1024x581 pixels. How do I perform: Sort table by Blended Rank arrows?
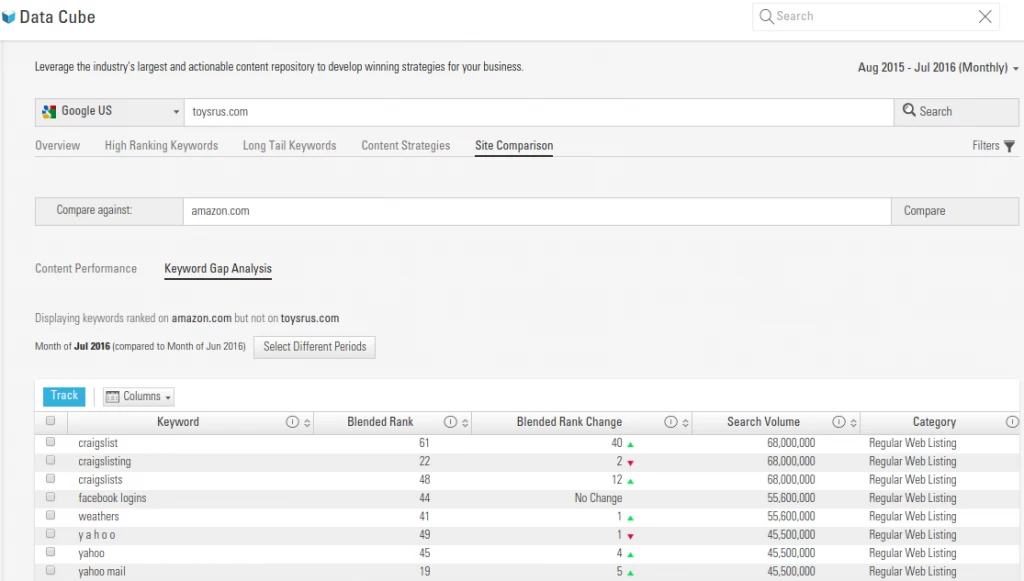pos(465,423)
